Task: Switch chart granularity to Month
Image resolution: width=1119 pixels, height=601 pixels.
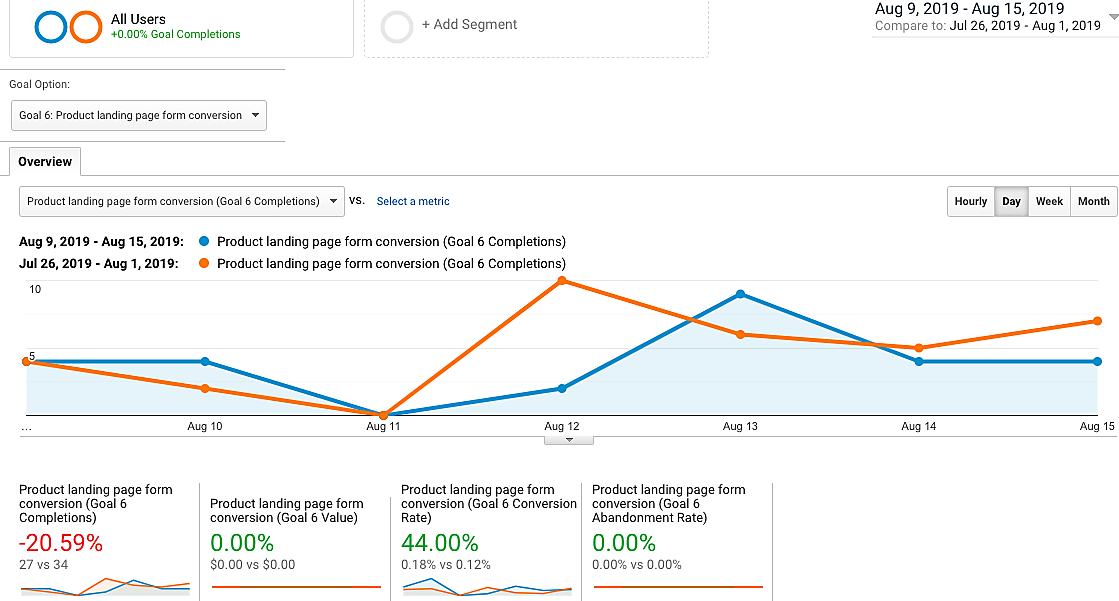Action: coord(1093,201)
